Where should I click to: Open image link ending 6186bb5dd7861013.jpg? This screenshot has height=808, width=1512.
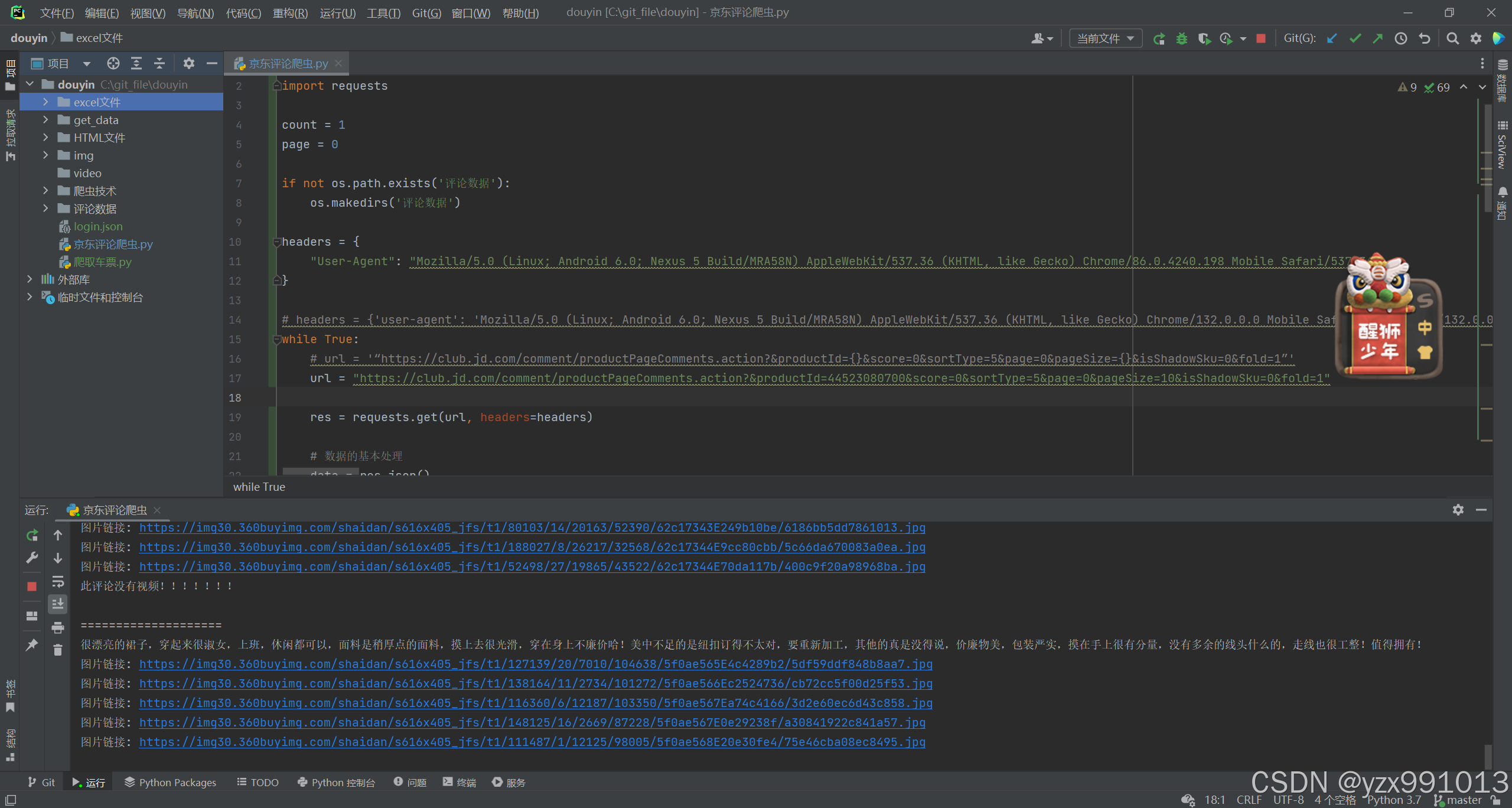pyautogui.click(x=532, y=527)
